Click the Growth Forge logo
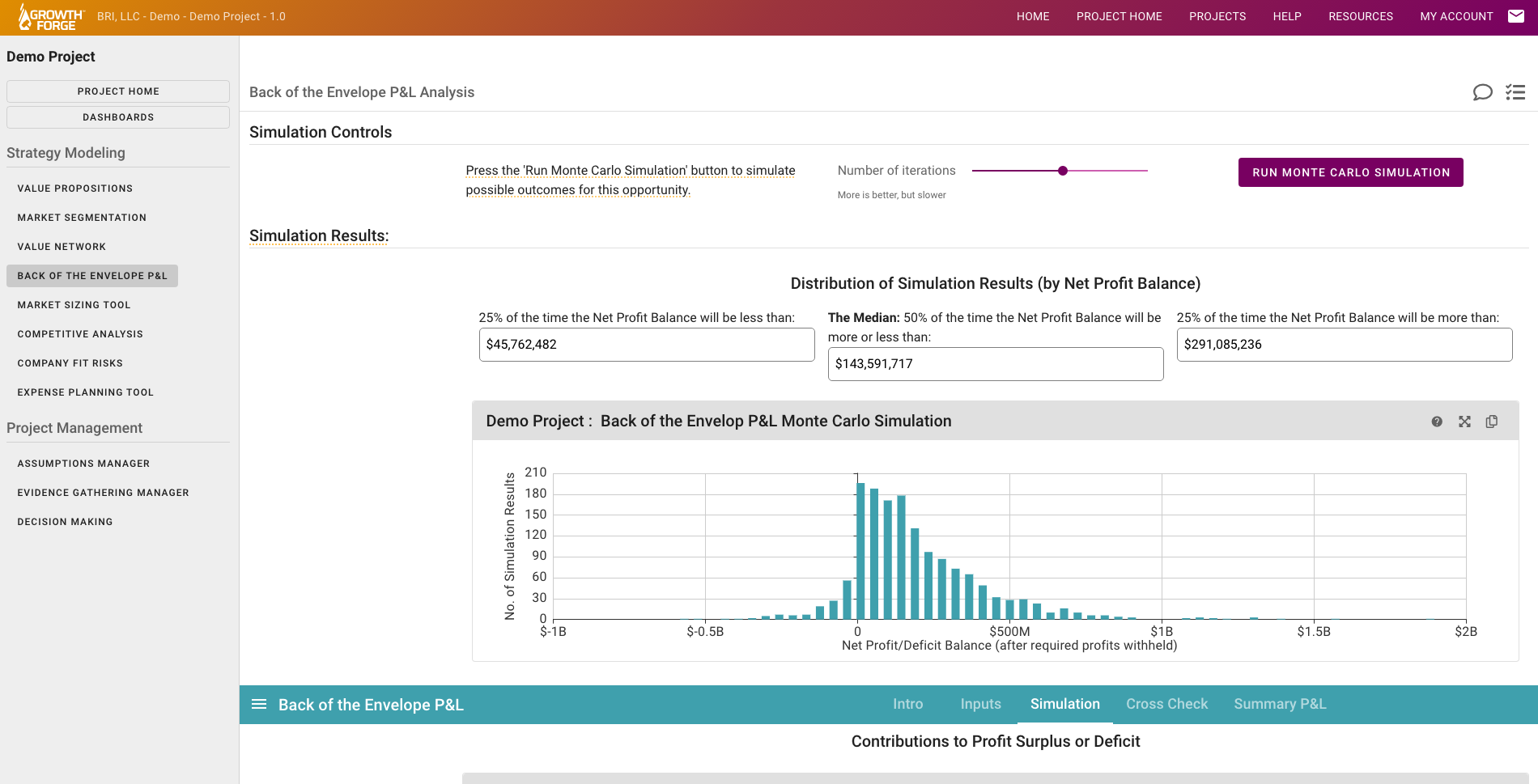Viewport: 1538px width, 784px height. click(x=50, y=16)
